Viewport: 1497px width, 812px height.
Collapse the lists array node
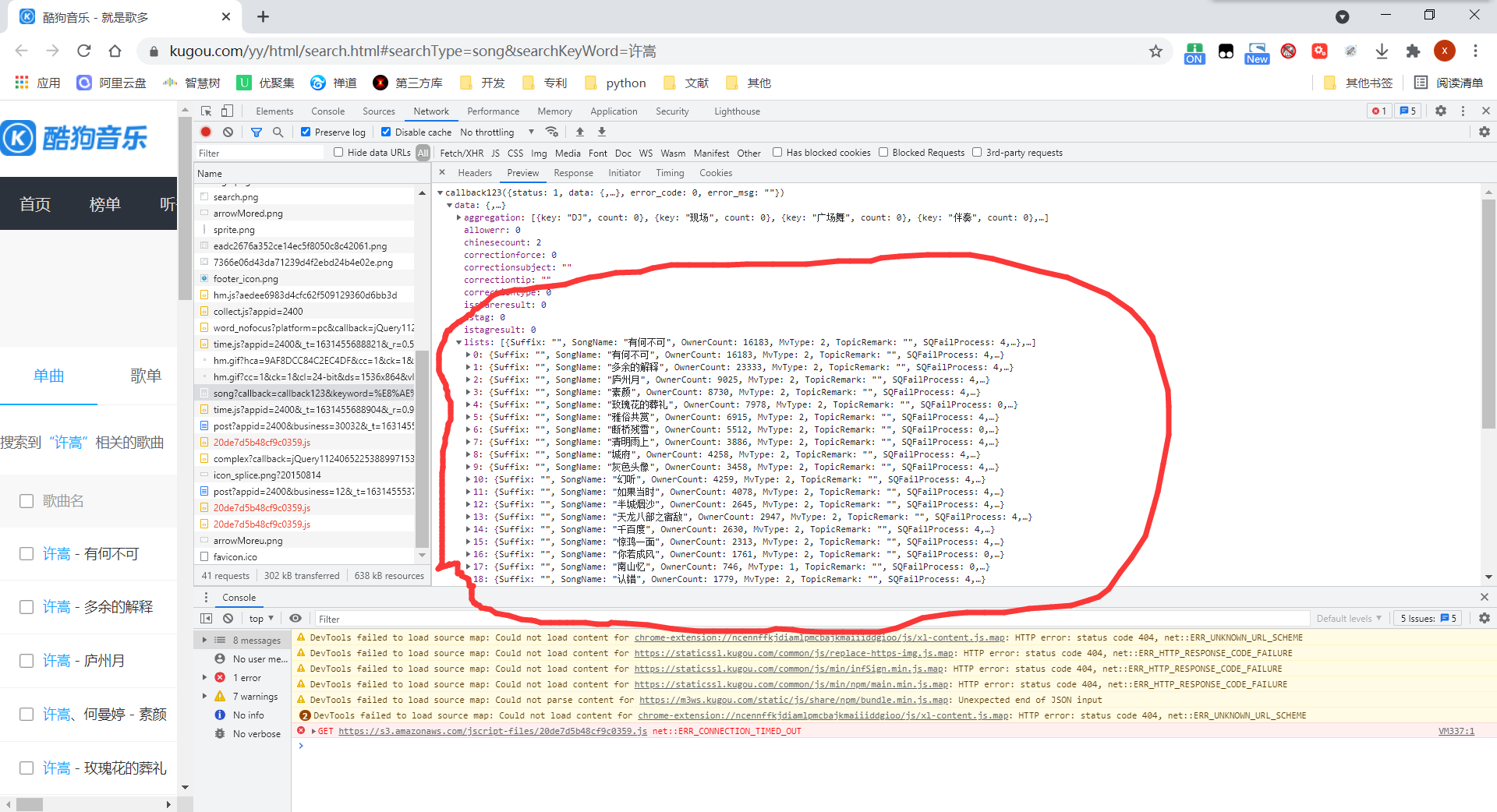pos(459,342)
